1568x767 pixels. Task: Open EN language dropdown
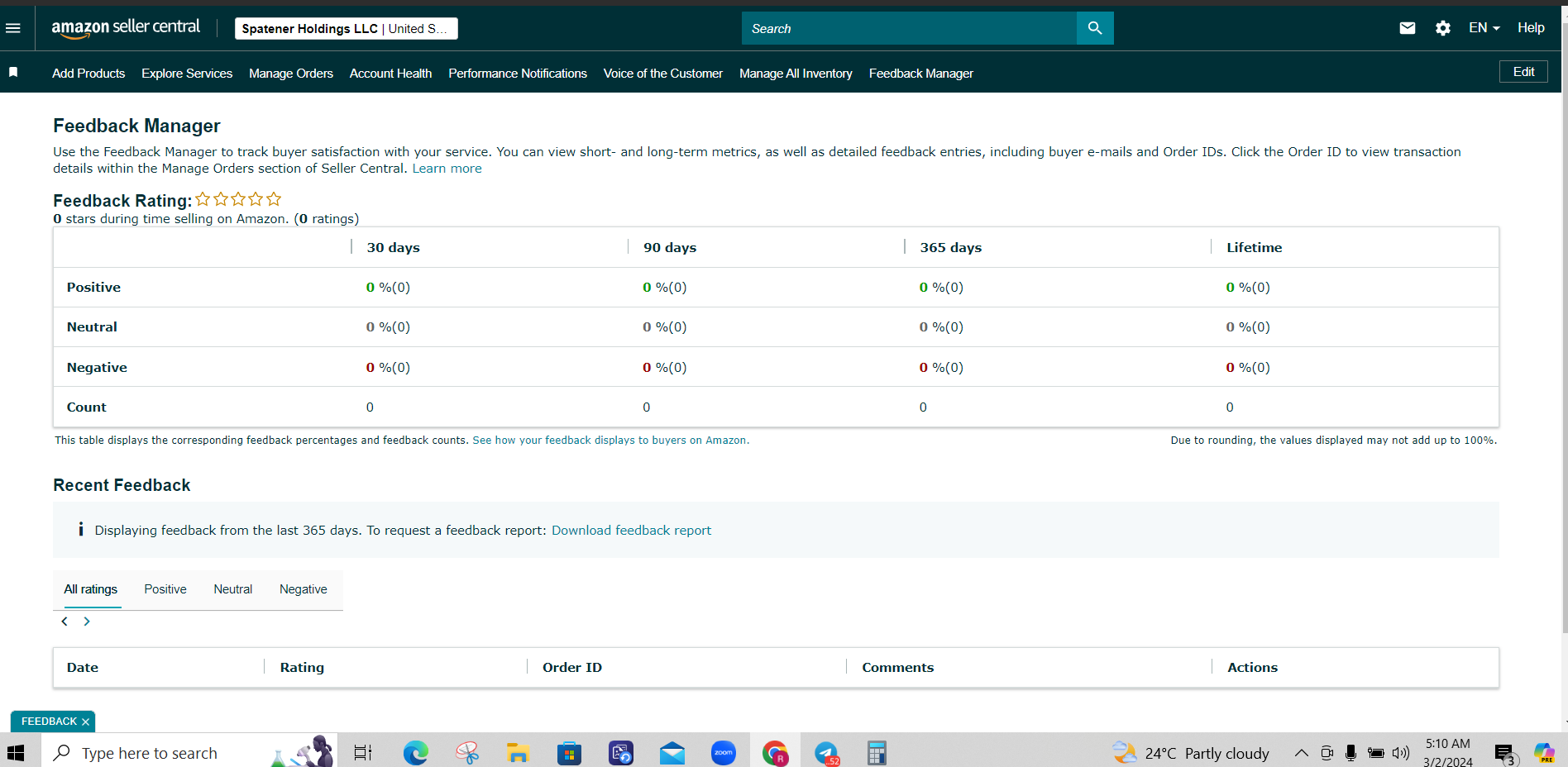point(1484,28)
